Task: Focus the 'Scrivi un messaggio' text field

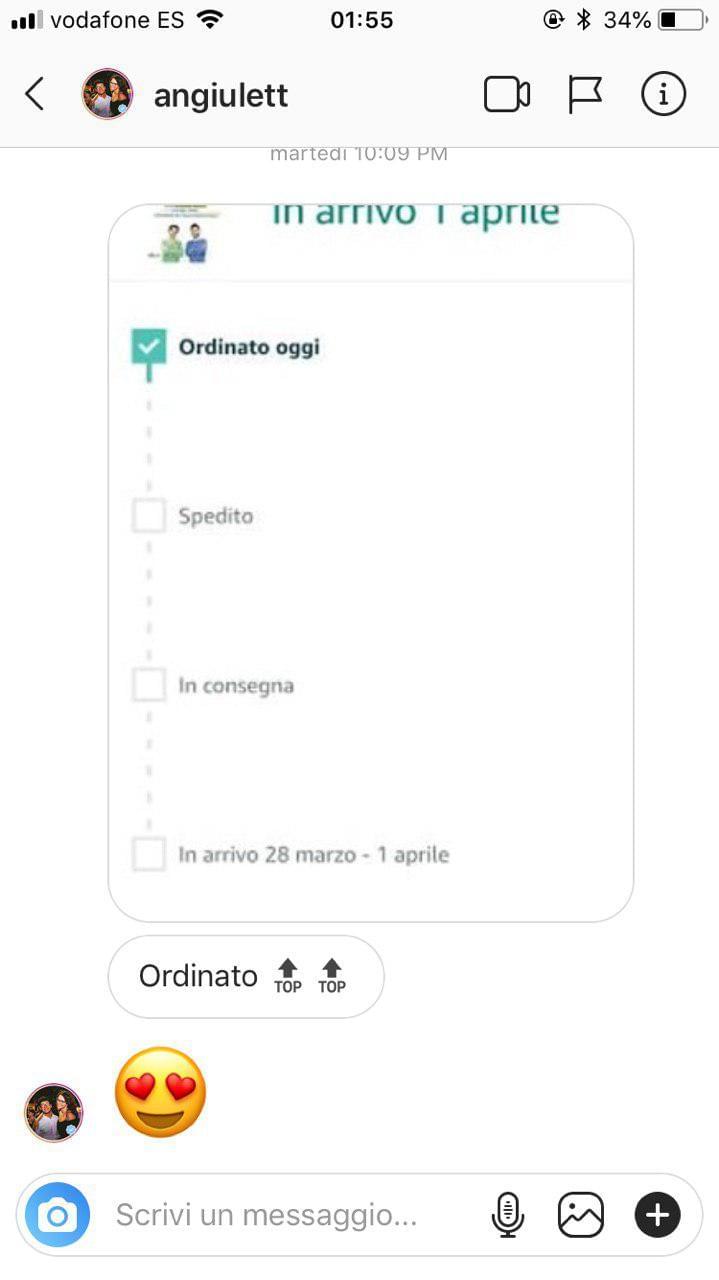Action: click(x=290, y=1215)
